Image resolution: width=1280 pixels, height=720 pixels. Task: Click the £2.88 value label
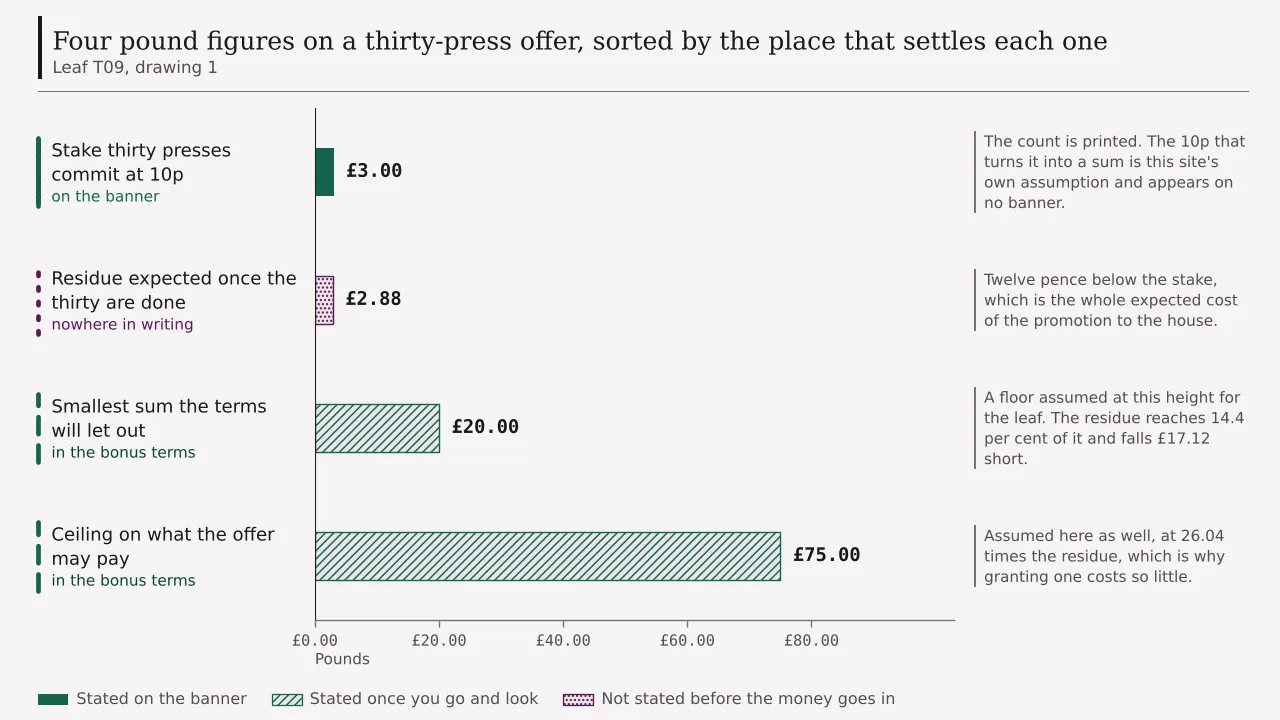tap(373, 299)
